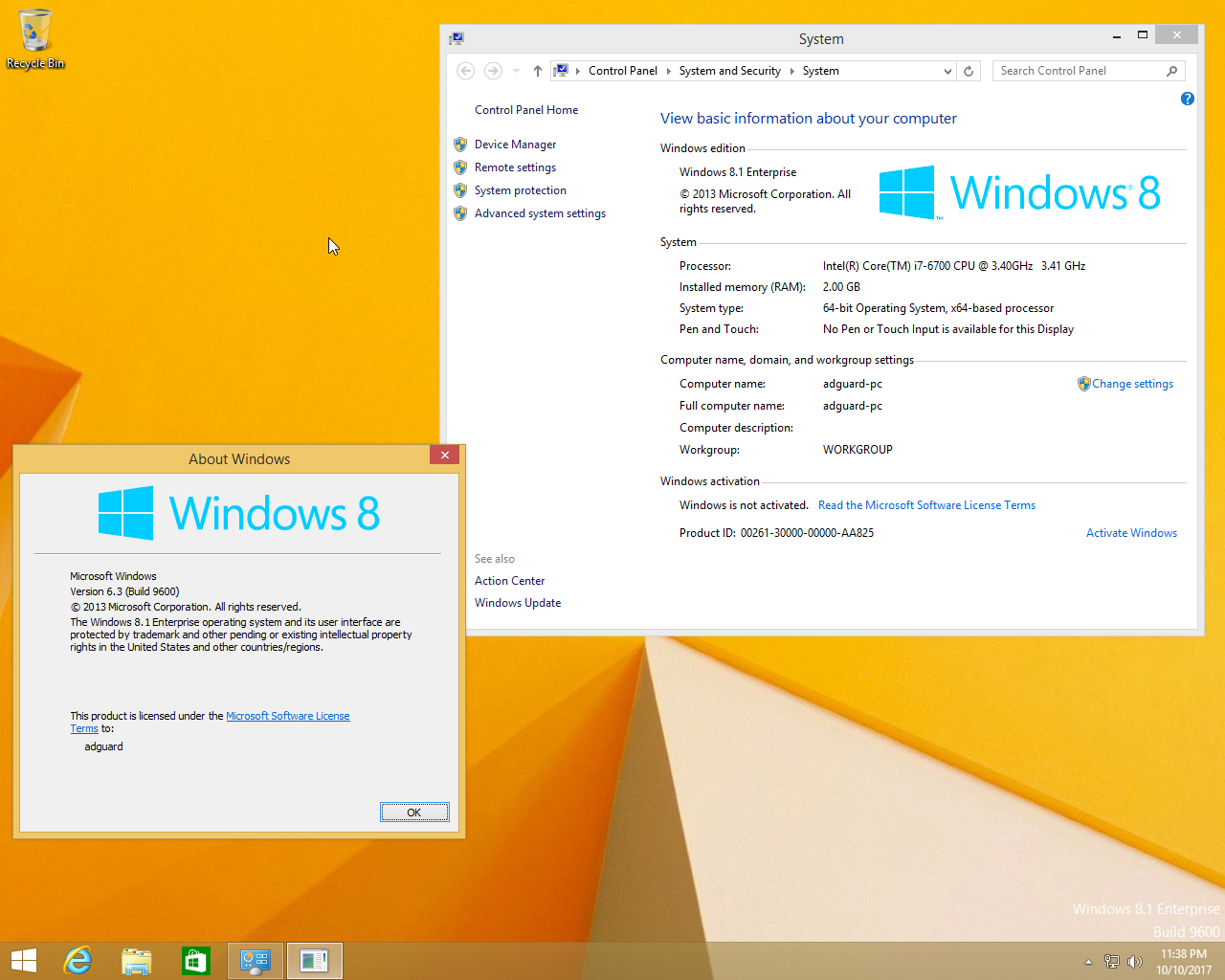The image size is (1225, 980).
Task: Open recent locations dropdown arrow
Action: 516,71
